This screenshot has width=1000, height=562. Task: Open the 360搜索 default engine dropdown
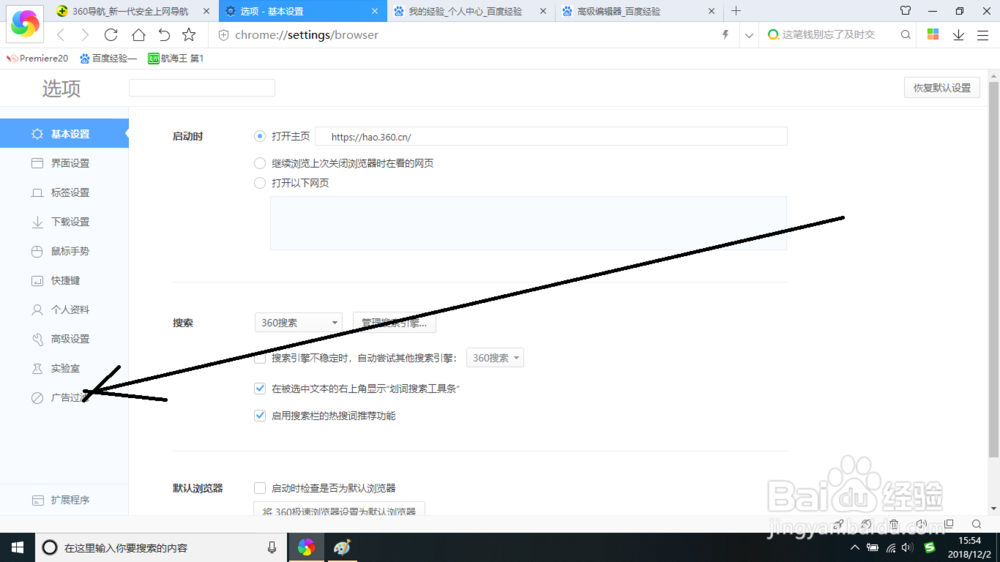(298, 323)
